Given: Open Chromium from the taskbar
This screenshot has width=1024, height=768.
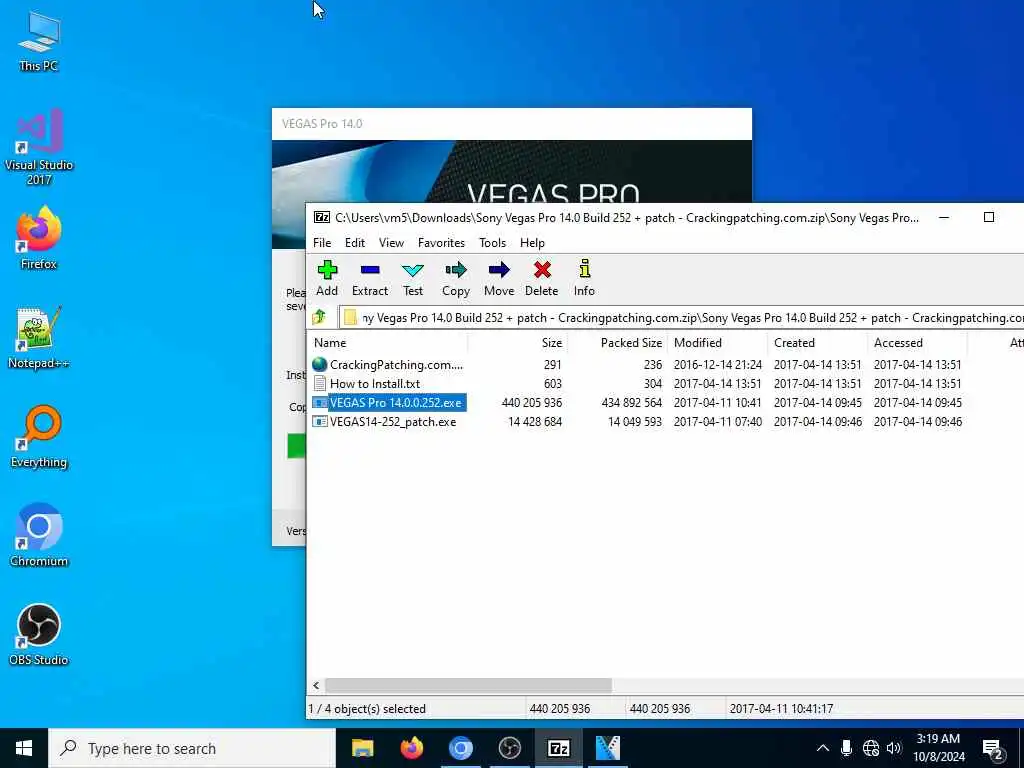Looking at the screenshot, I should [x=460, y=748].
